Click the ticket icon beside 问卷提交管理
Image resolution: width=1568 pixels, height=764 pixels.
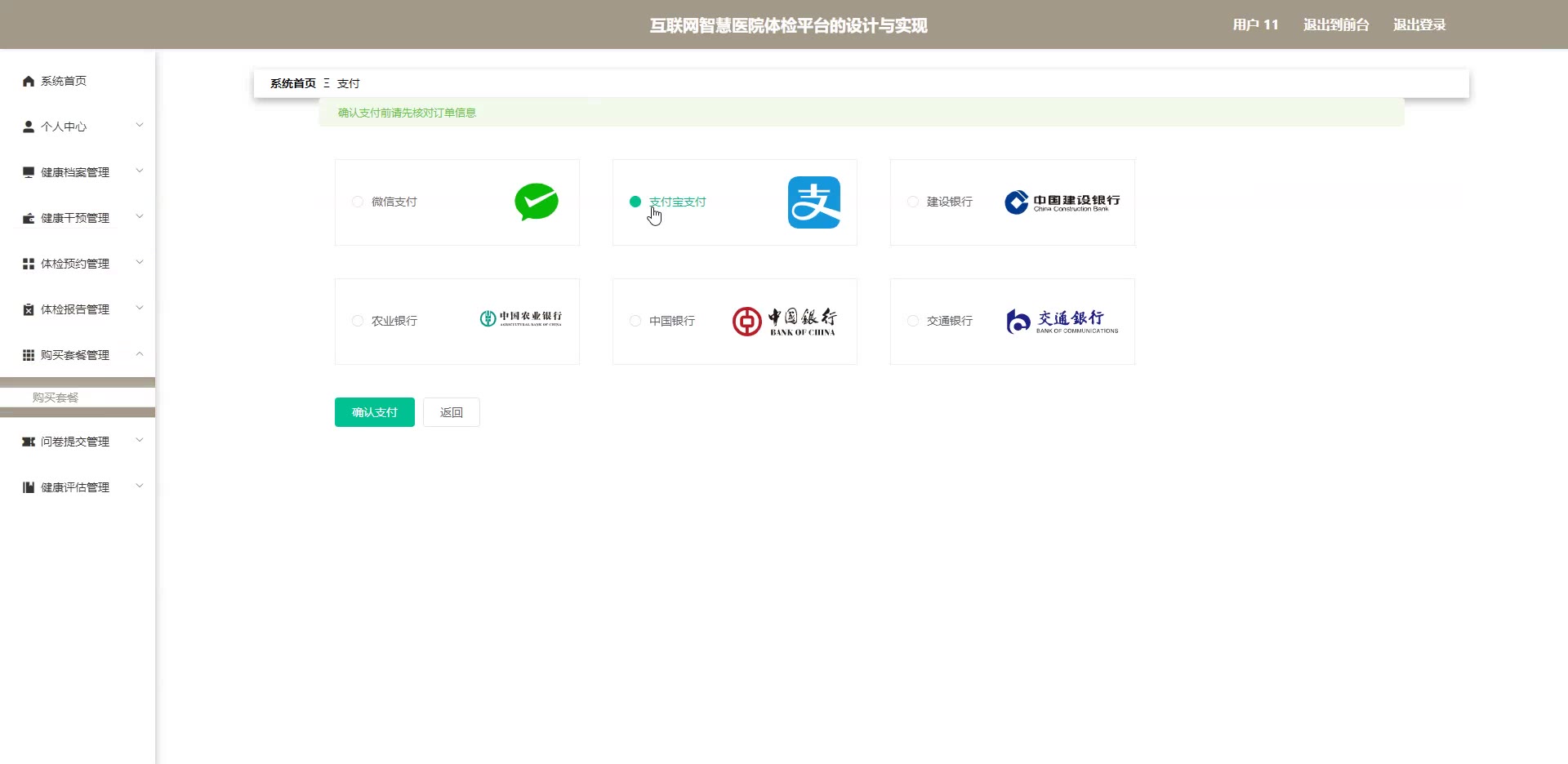click(x=29, y=442)
